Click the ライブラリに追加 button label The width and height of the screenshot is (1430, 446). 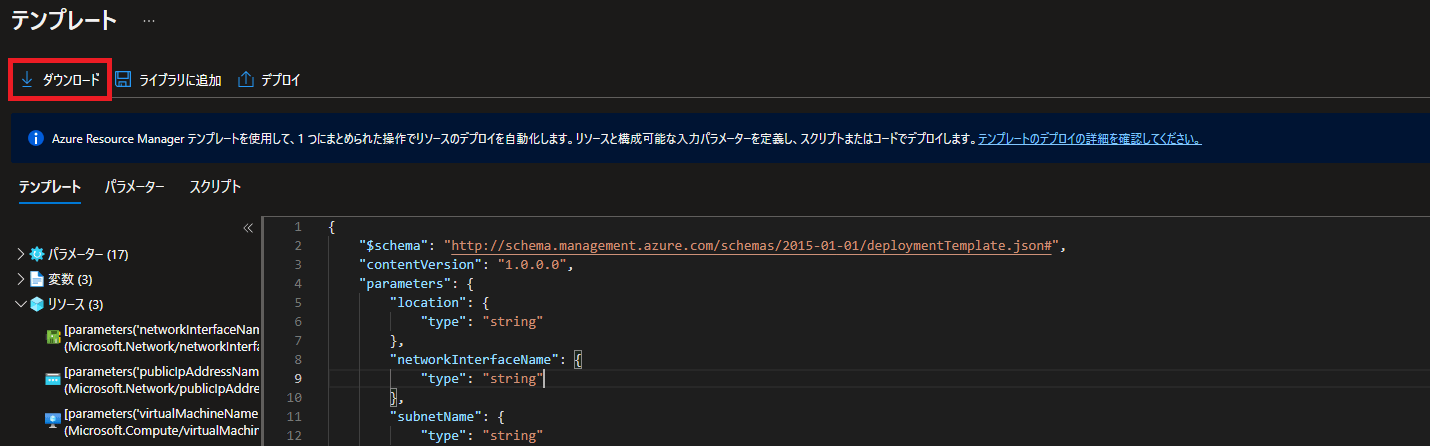180,80
